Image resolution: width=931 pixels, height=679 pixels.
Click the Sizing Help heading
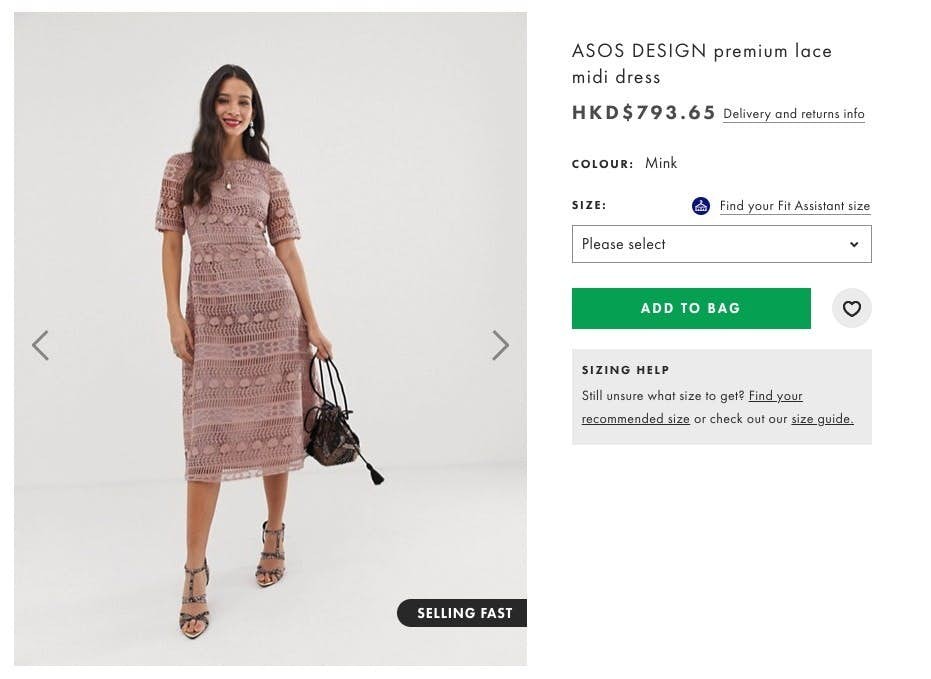626,370
